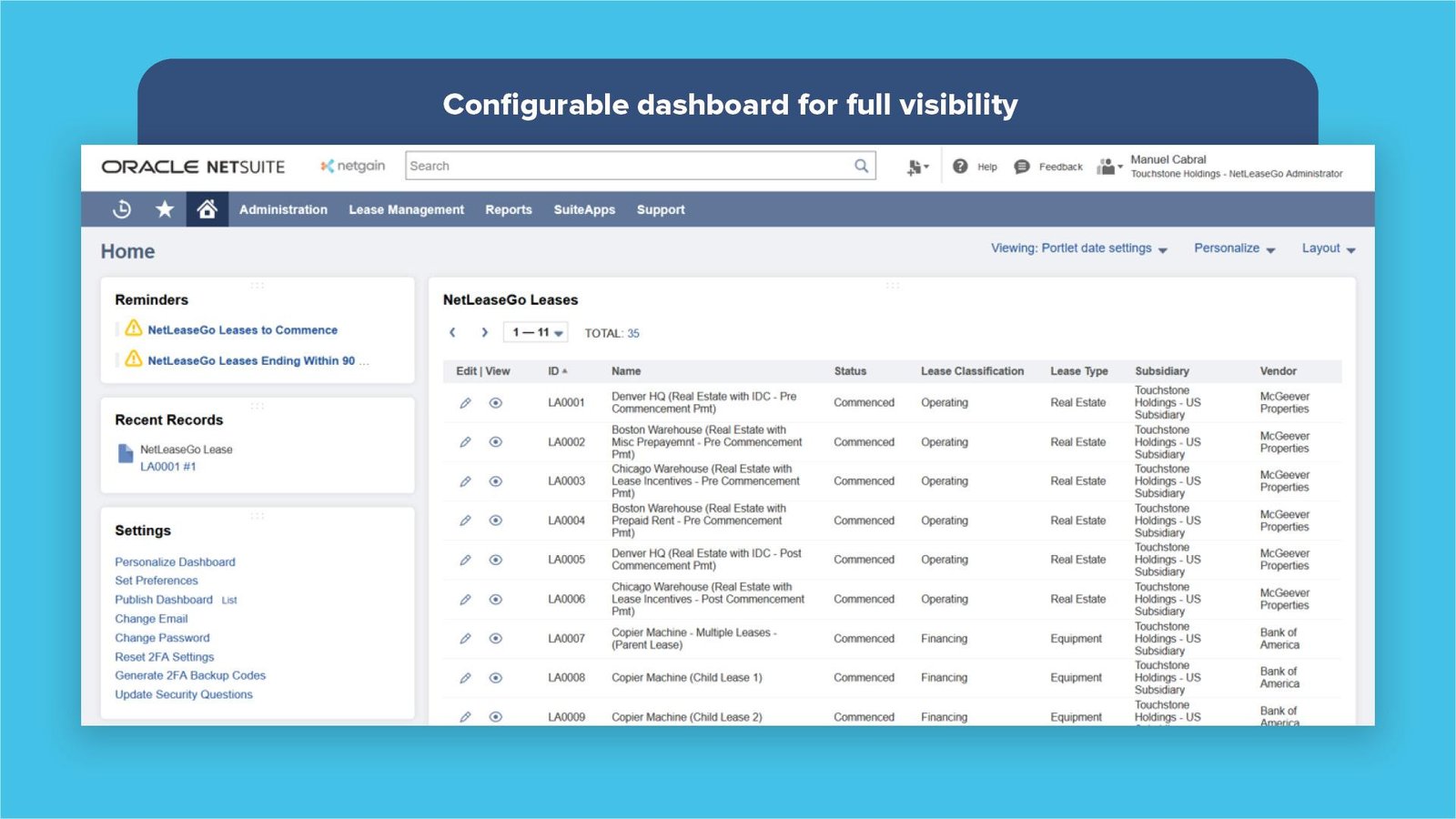Open NetLeaseGo Leases to Commence reminder
Image resolution: width=1456 pixels, height=819 pixels.
242,330
